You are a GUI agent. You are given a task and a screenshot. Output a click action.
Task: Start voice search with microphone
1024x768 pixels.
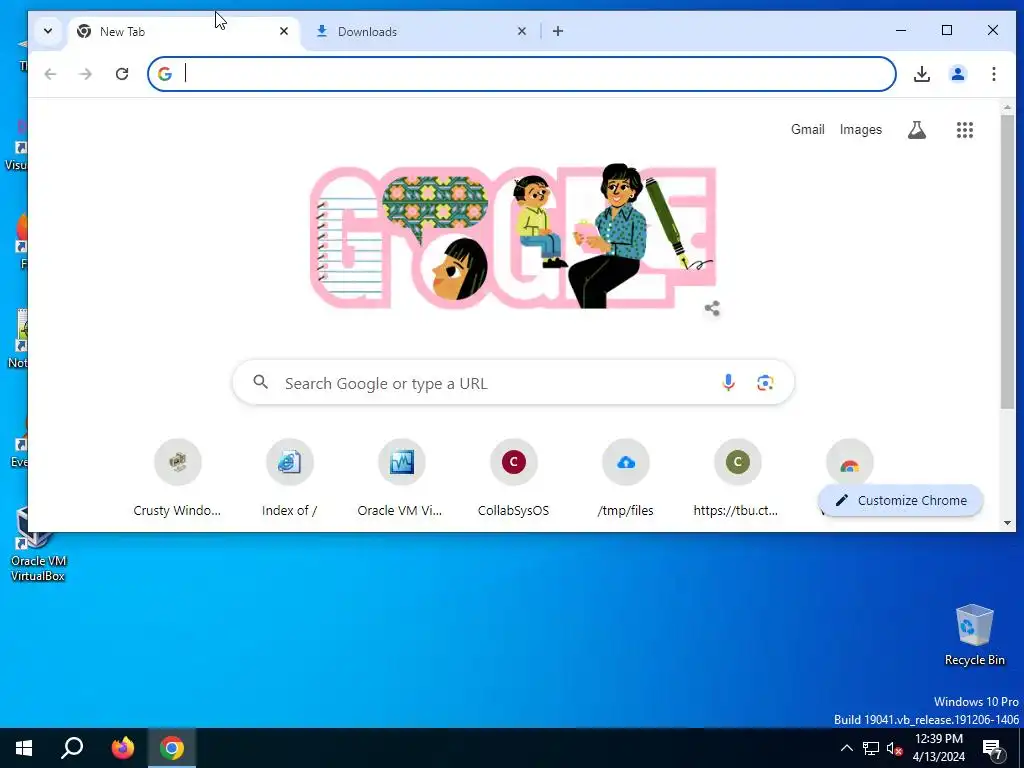[x=728, y=383]
